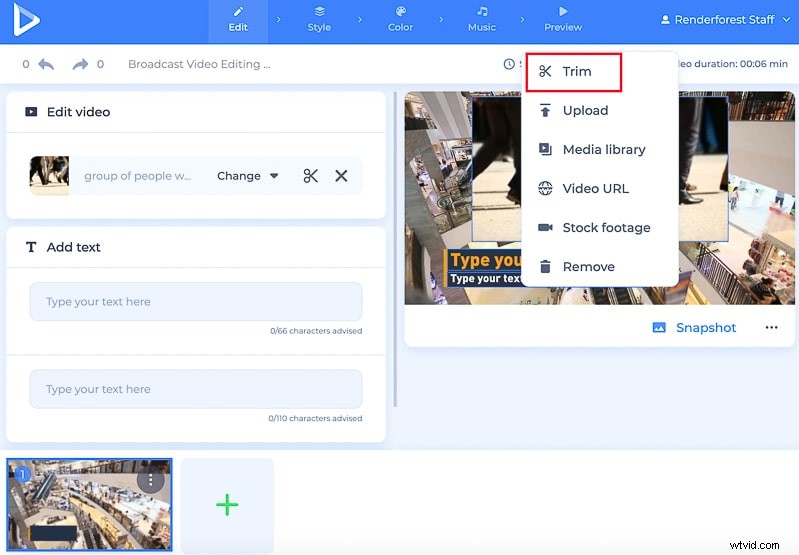This screenshot has width=799, height=555.
Task: Open the Edit step tab
Action: coord(238,20)
